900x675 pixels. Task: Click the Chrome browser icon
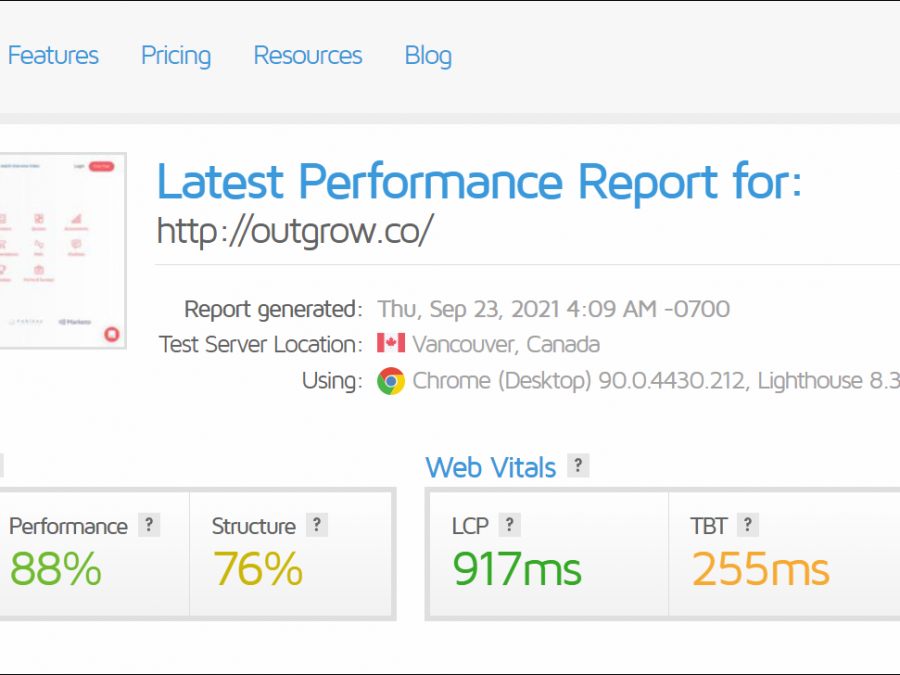[391, 381]
